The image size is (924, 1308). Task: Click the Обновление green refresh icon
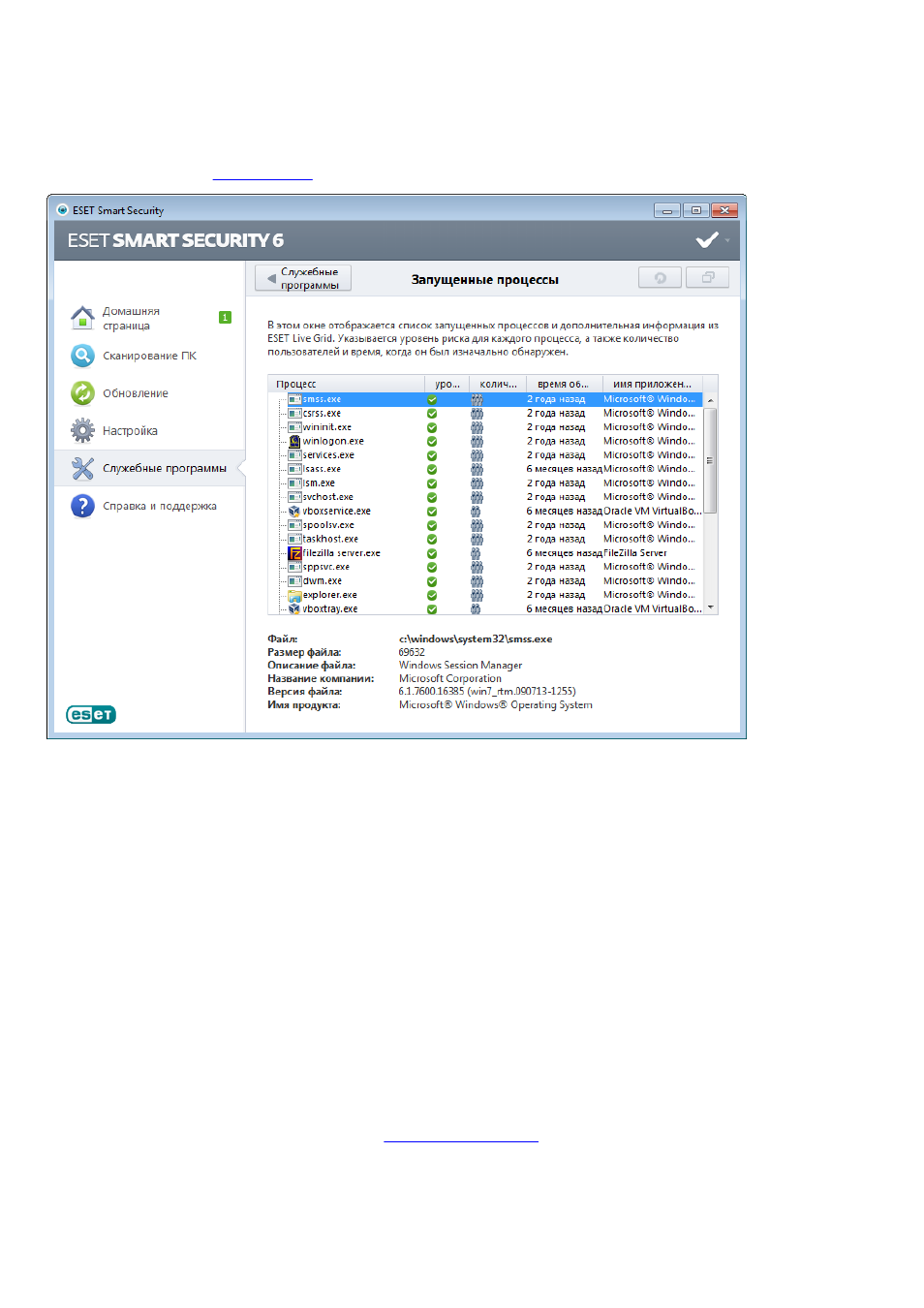point(82,393)
